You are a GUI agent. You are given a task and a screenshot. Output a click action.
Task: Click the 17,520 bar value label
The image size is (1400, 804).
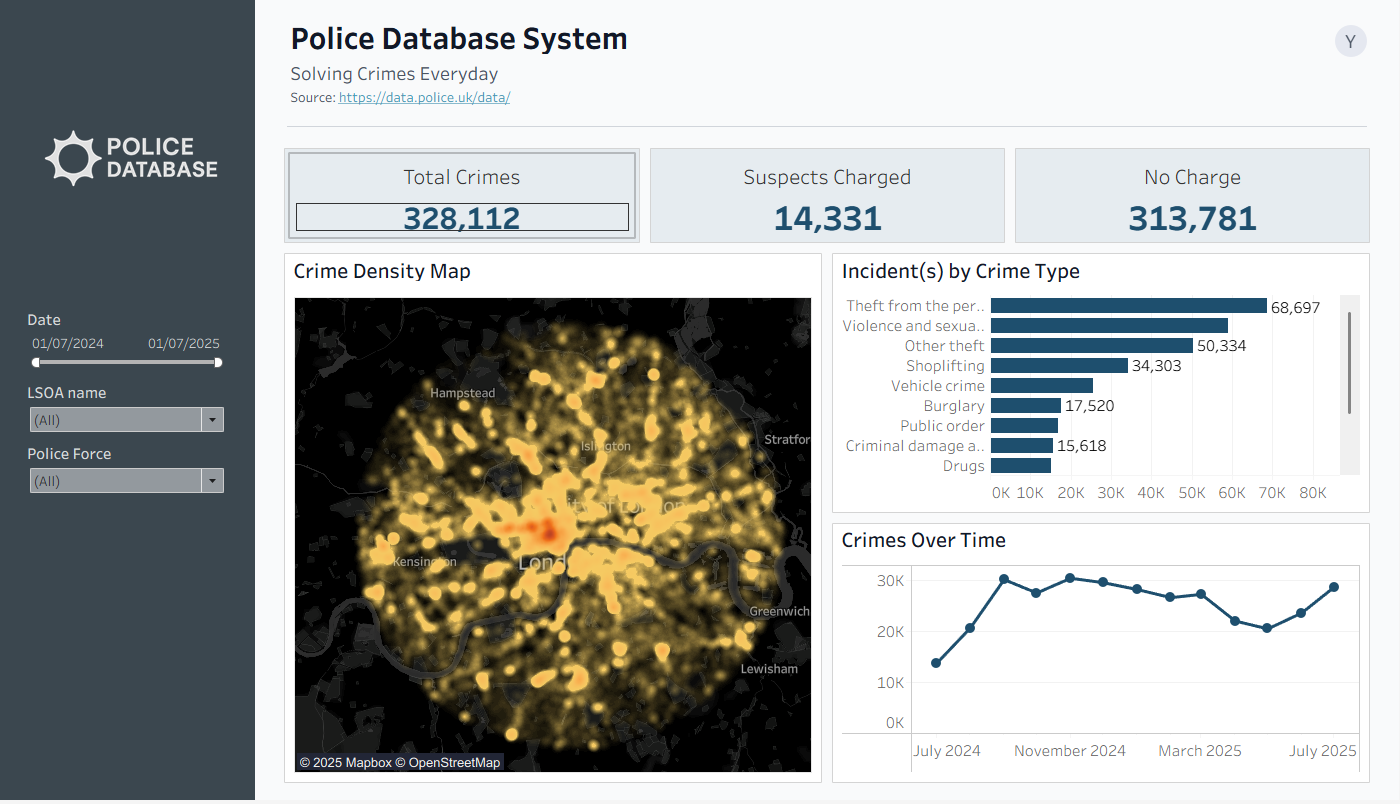[x=1090, y=406]
